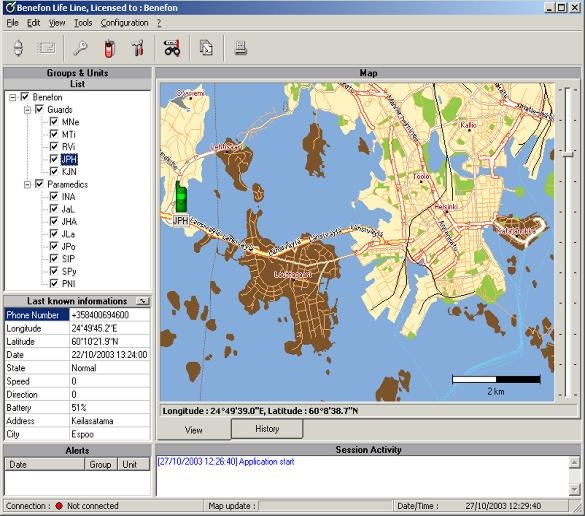The image size is (585, 516).
Task: Click the Battery value 51%
Action: tap(79, 407)
